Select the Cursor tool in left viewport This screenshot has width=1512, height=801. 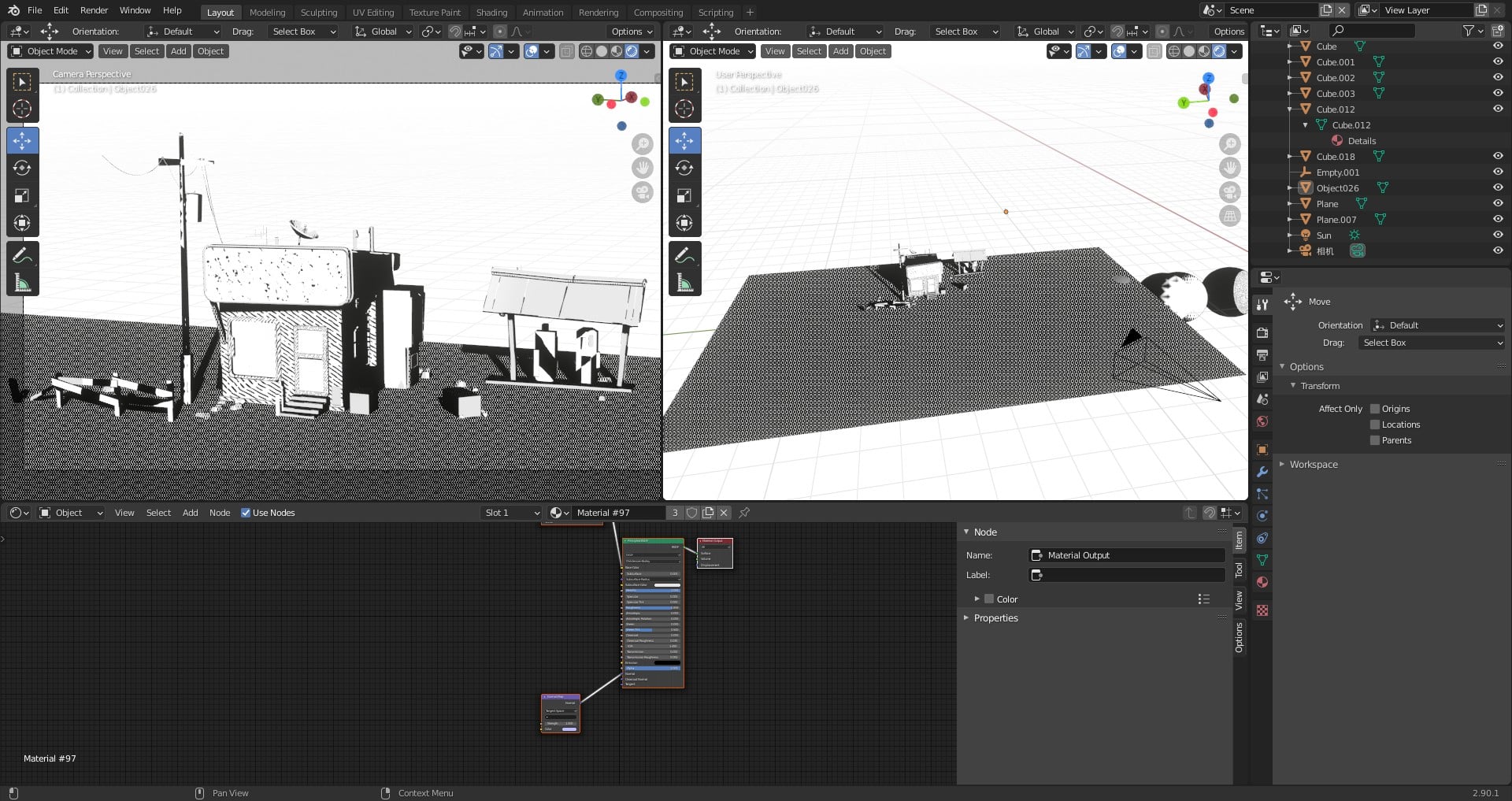tap(22, 109)
